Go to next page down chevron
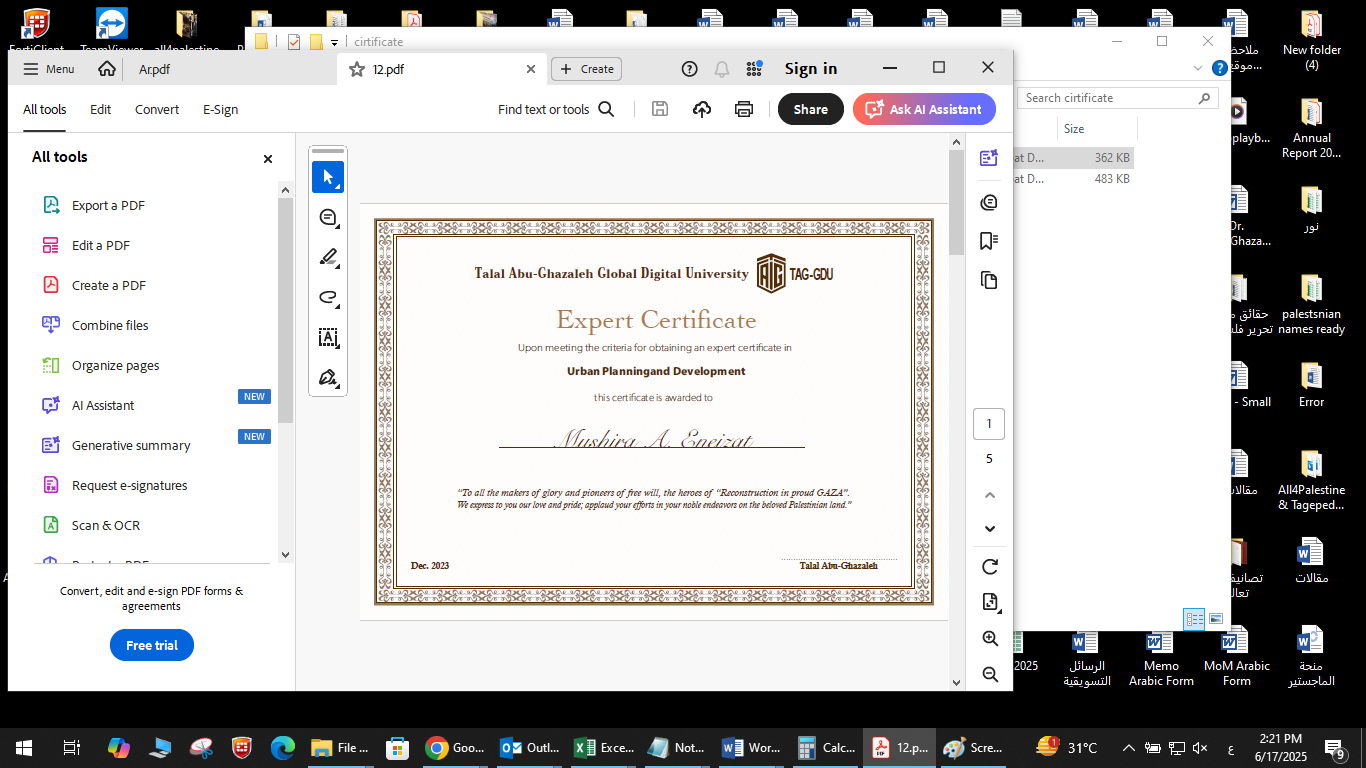 pyautogui.click(x=989, y=529)
